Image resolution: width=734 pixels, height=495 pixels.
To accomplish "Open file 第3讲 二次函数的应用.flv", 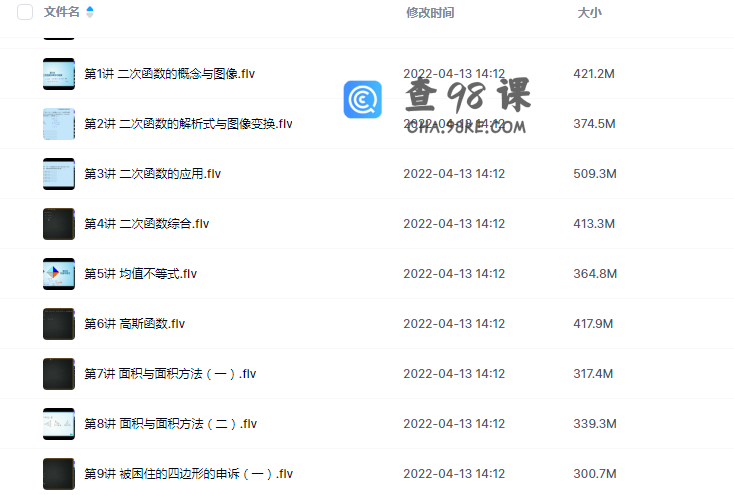I will point(153,174).
